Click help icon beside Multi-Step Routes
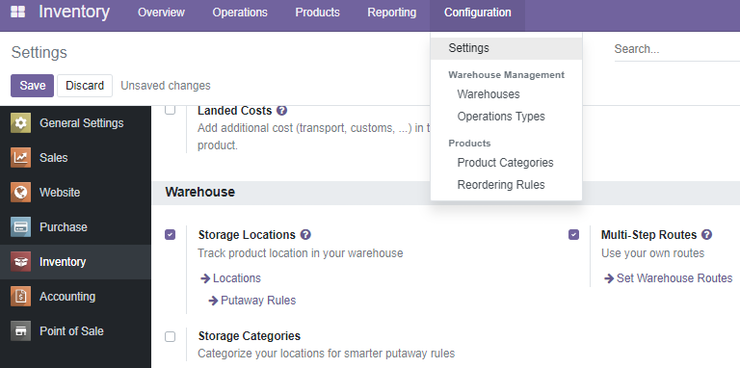The image size is (740, 368). [x=706, y=234]
